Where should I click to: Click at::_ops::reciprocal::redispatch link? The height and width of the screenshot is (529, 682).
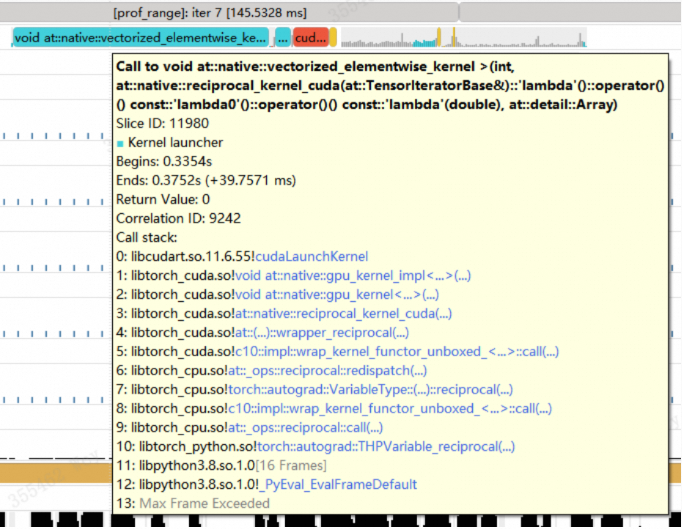(x=328, y=370)
